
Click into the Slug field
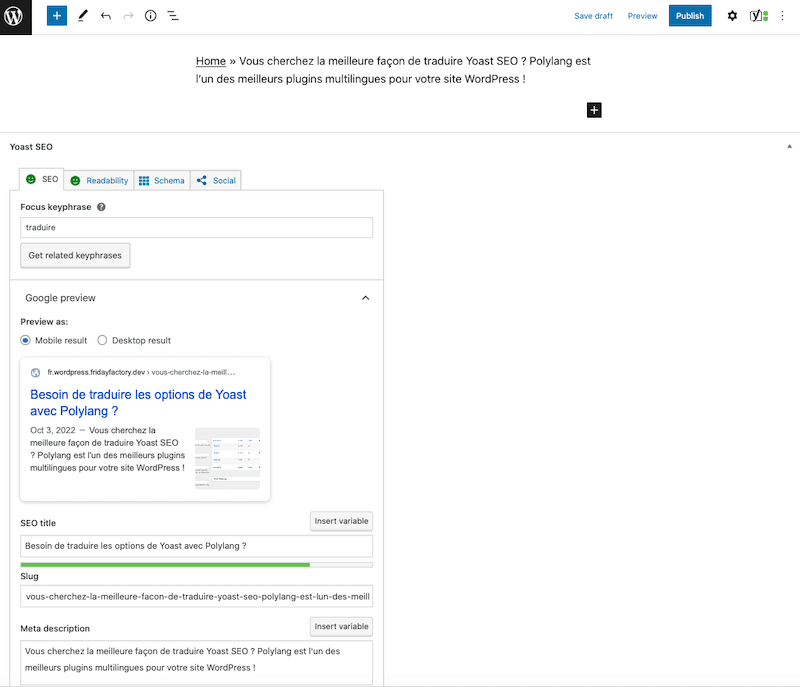[x=196, y=597]
